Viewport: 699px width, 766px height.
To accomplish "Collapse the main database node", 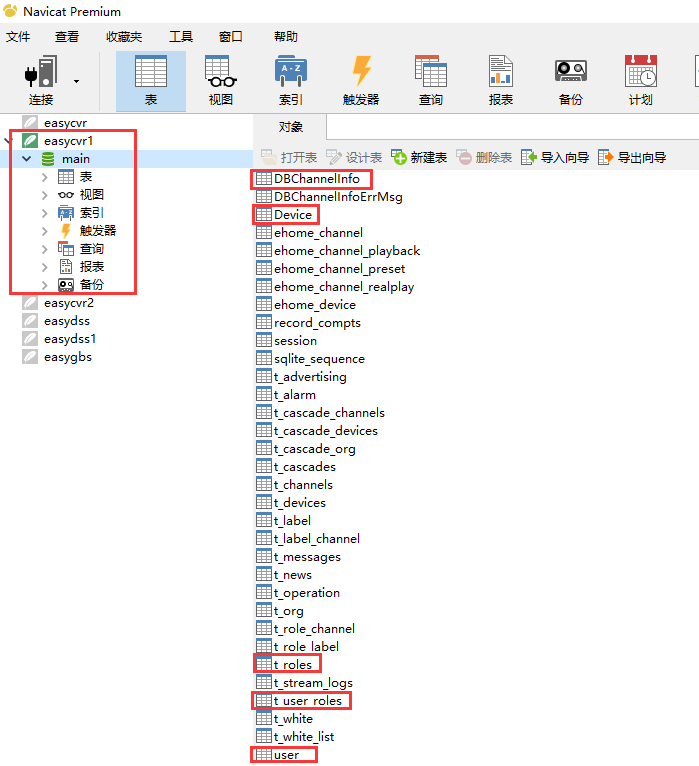I will (27, 159).
